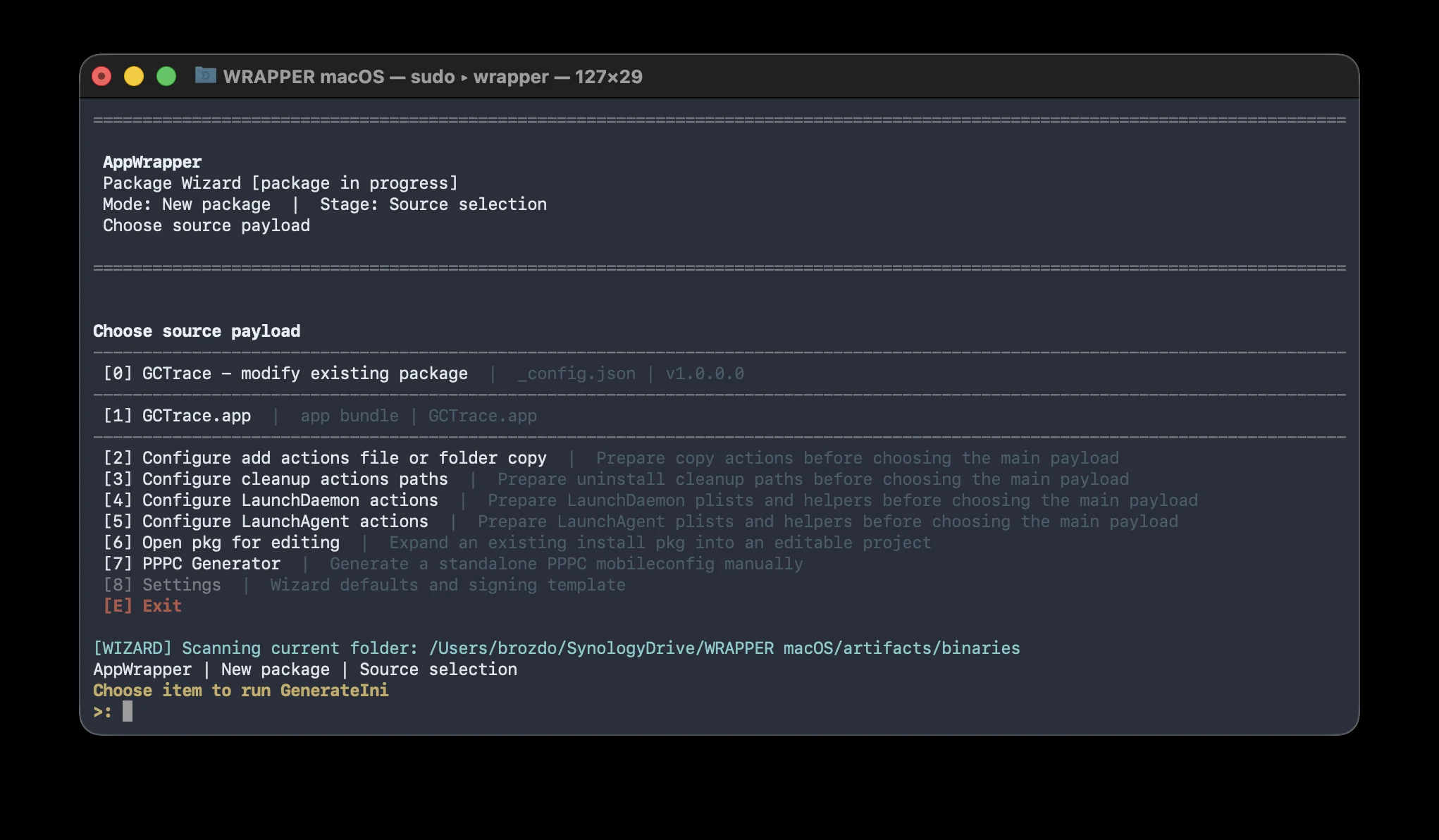Select [4] Configure LaunchDaemon actions
Image resolution: width=1439 pixels, height=840 pixels.
[x=271, y=500]
